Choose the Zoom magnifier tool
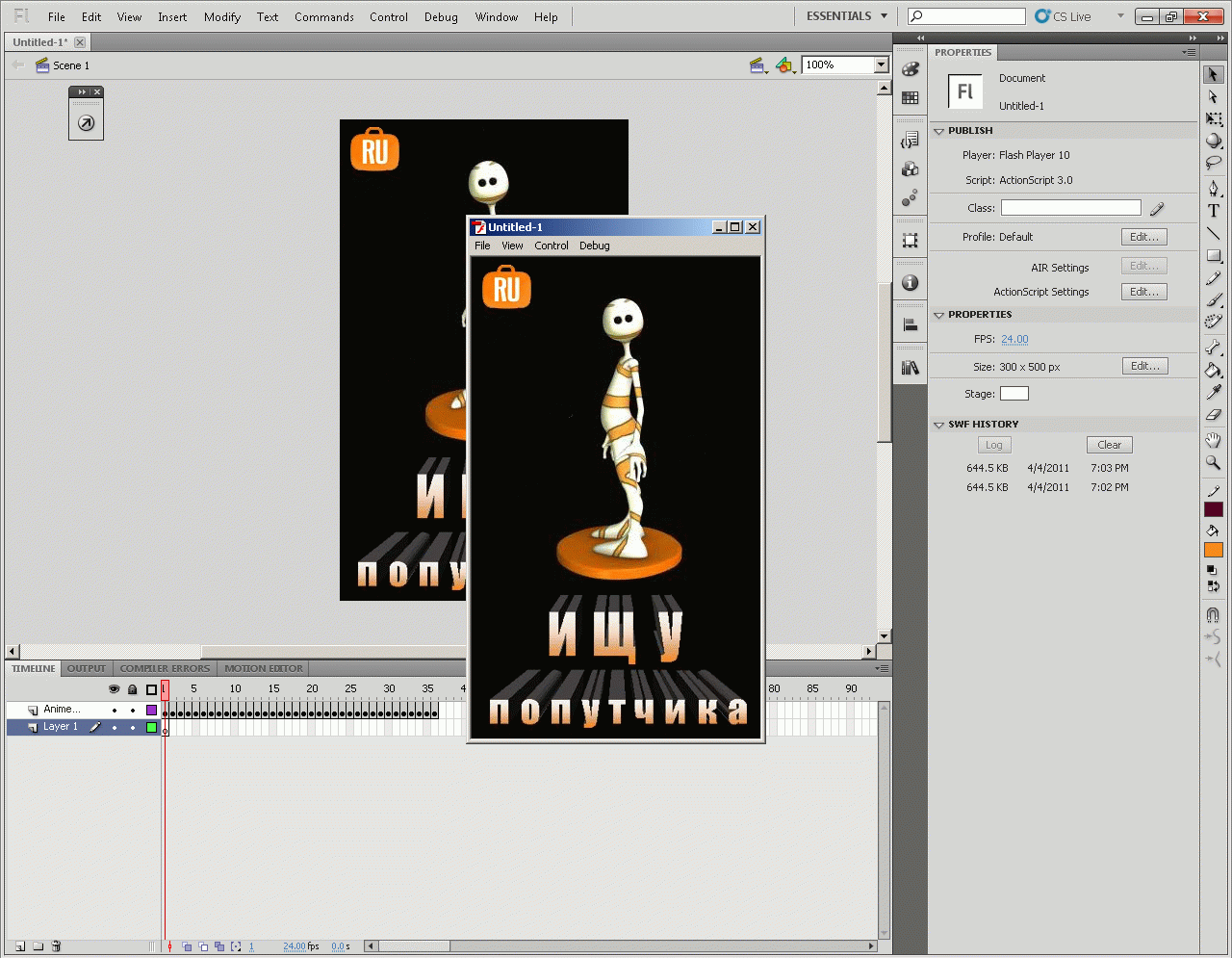1232x958 pixels. (x=1213, y=463)
